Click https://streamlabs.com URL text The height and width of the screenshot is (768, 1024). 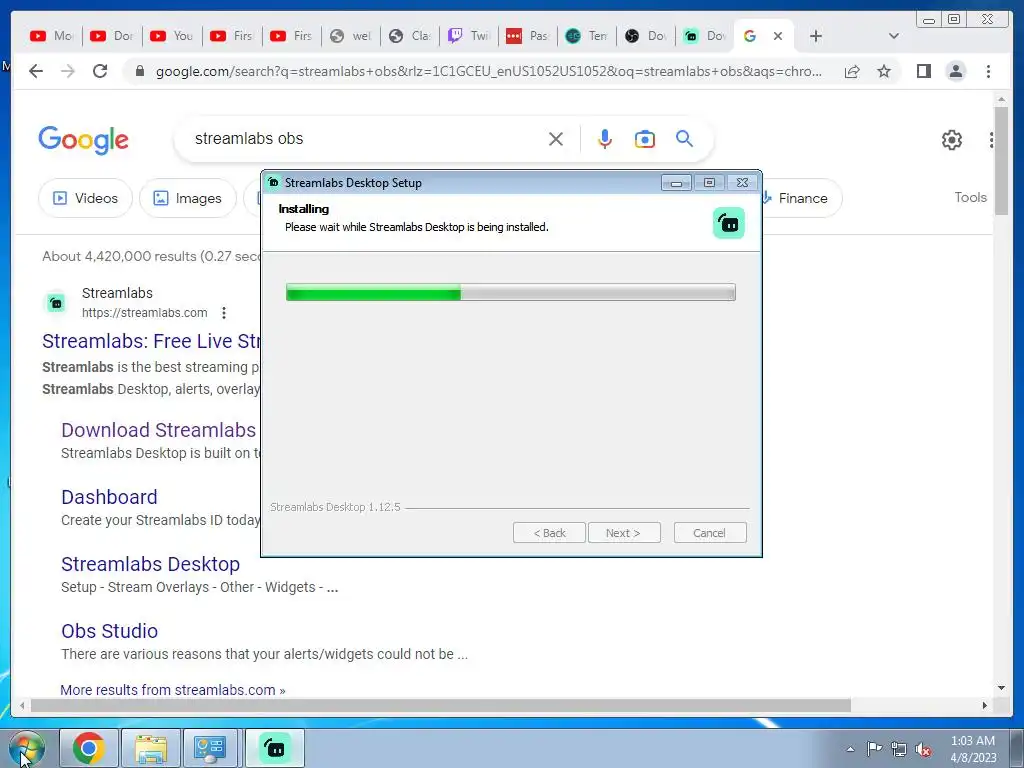[x=144, y=313]
